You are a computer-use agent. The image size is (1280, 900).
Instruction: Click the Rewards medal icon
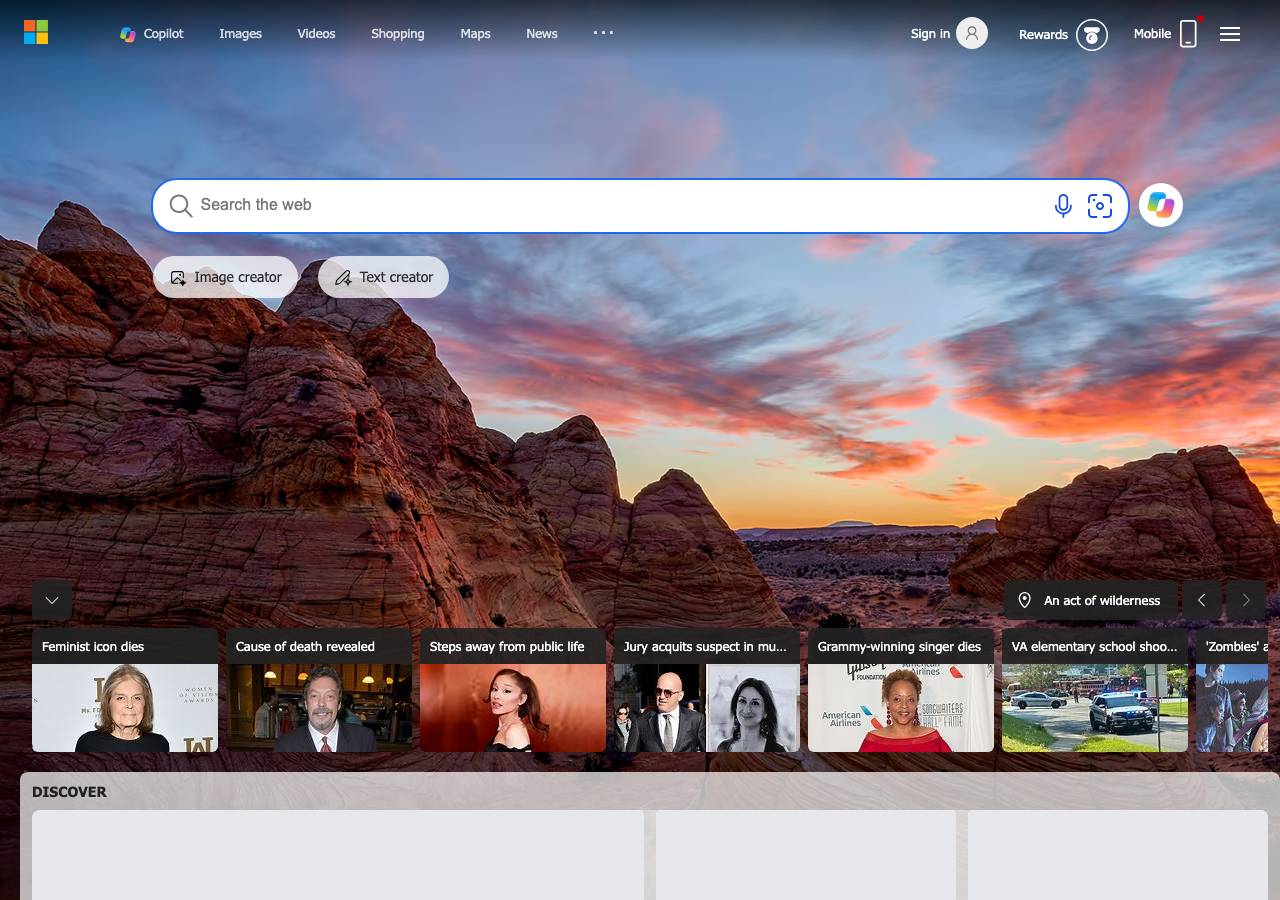[x=1092, y=35]
